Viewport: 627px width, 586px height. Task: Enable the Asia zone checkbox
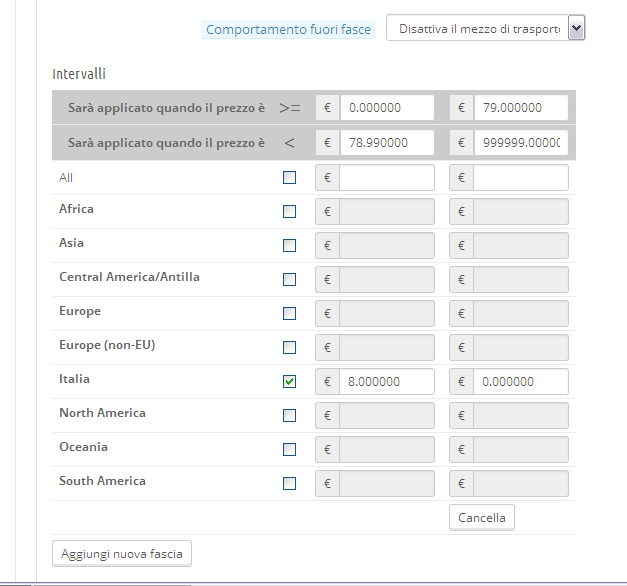[x=290, y=246]
